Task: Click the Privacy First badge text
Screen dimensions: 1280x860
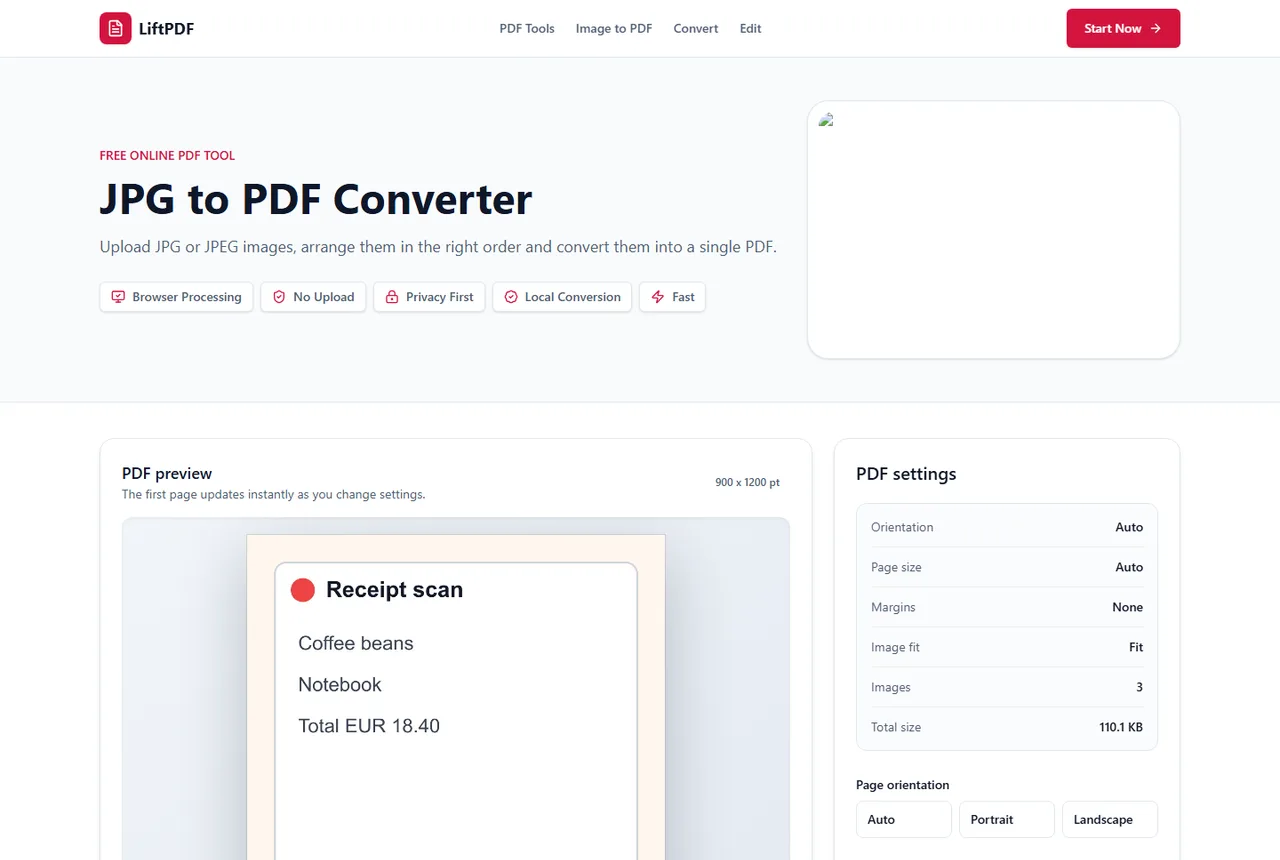Action: (x=440, y=297)
